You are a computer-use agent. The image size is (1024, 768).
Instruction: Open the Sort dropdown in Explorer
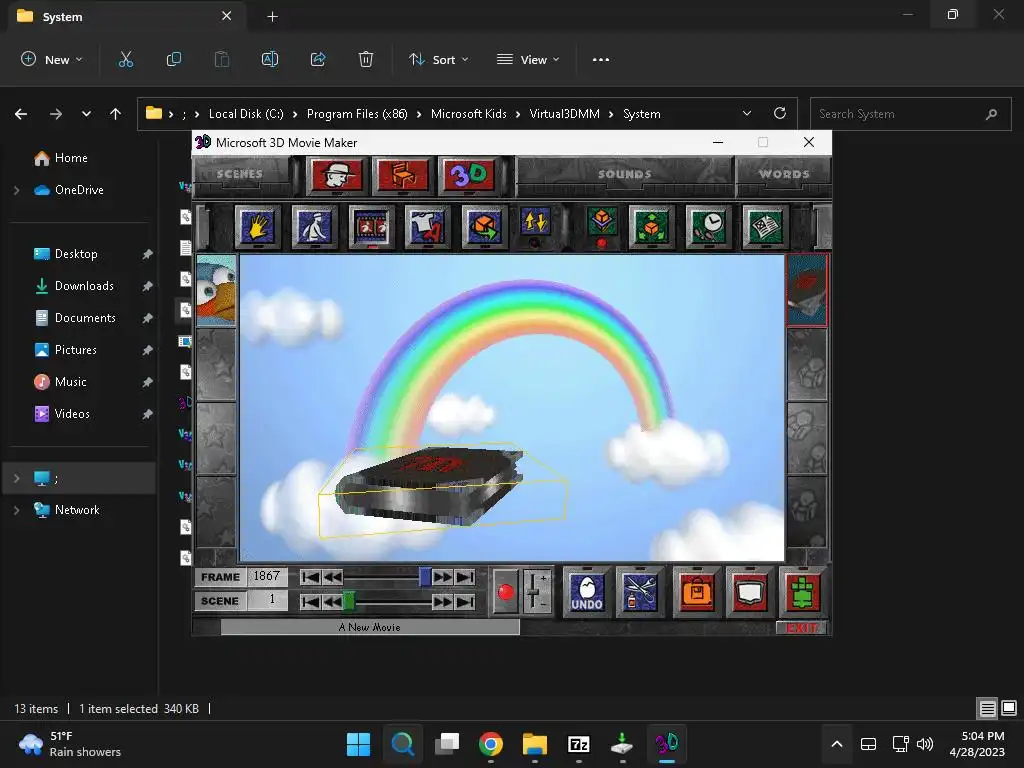pyautogui.click(x=438, y=59)
